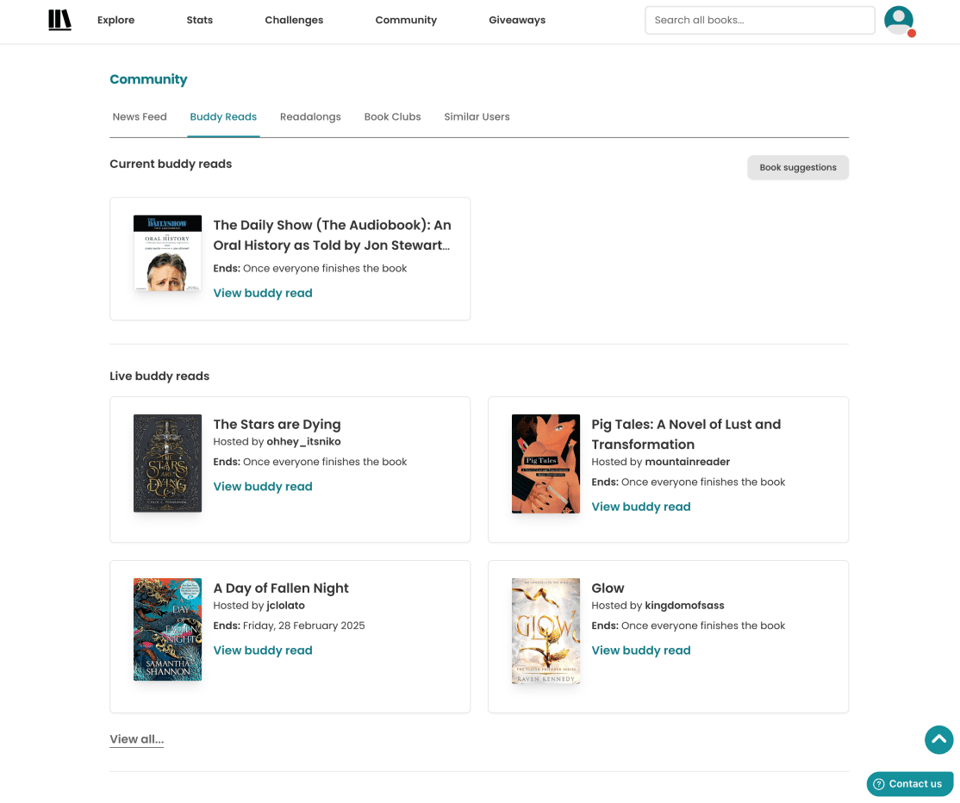Click the StoryGraph books logo
Screen dimensions: 960x803
pos(59,20)
